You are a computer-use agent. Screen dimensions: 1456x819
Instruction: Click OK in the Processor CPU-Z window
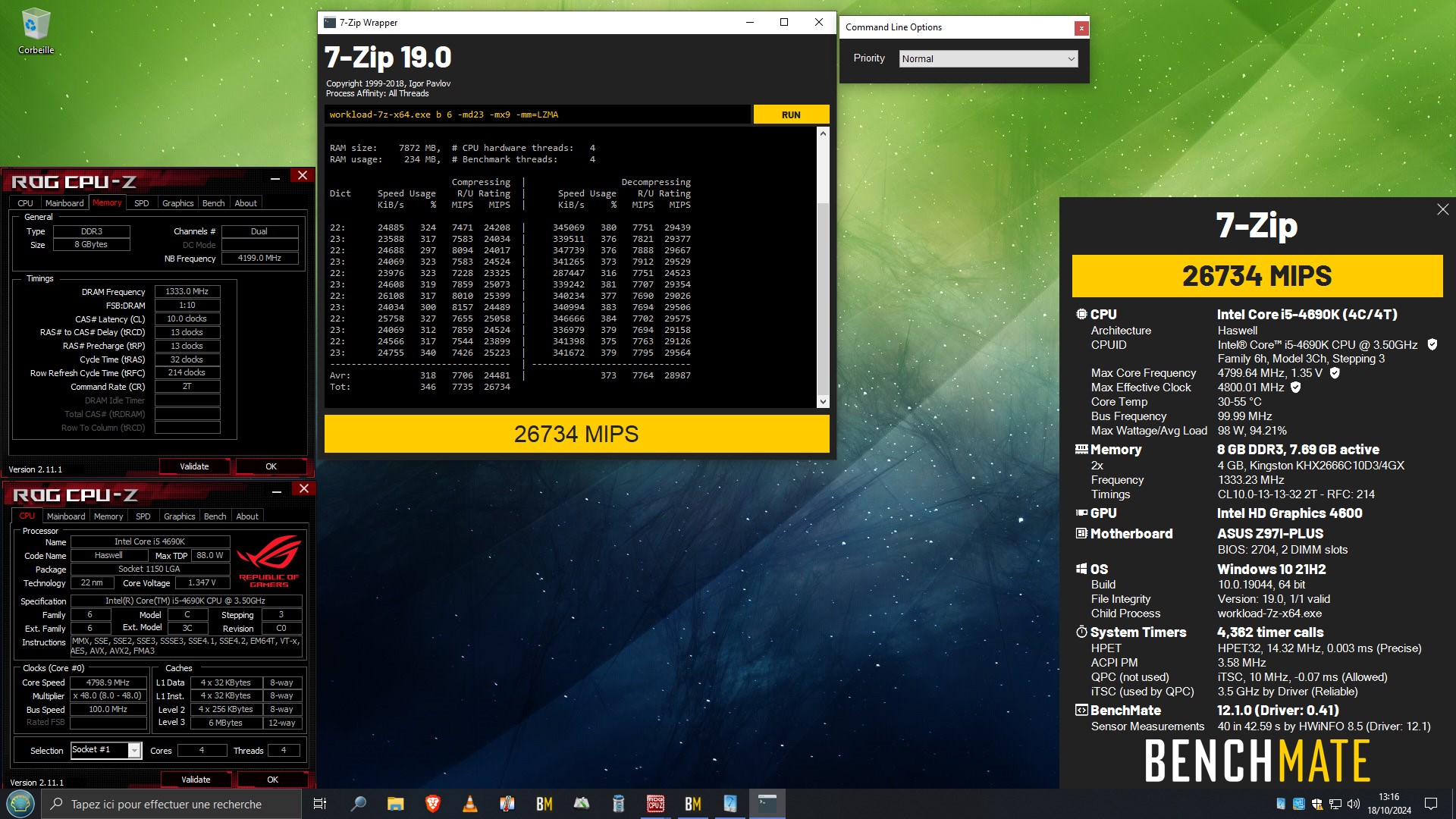[273, 780]
